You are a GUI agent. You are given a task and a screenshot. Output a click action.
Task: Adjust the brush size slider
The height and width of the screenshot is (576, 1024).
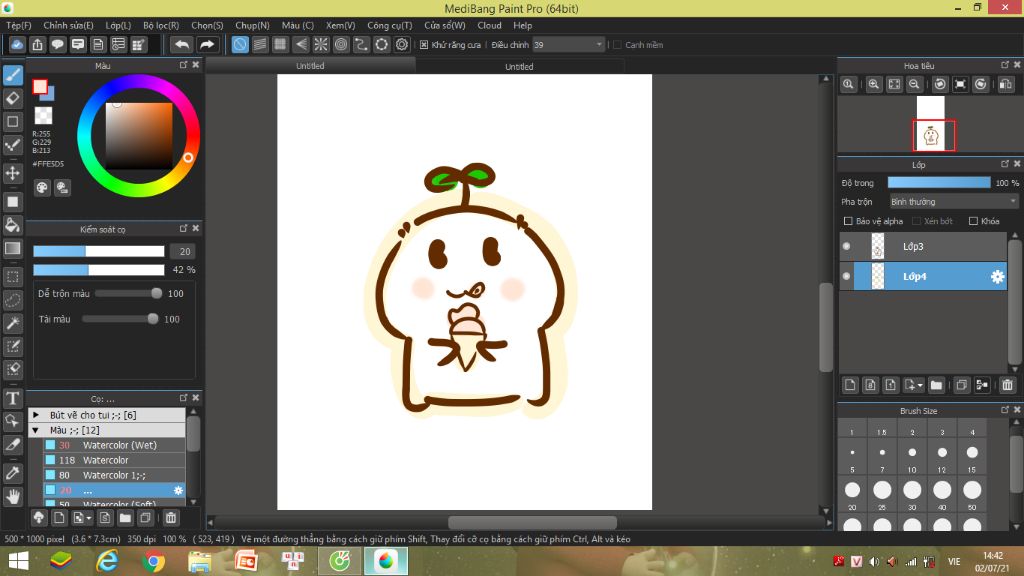click(x=99, y=251)
